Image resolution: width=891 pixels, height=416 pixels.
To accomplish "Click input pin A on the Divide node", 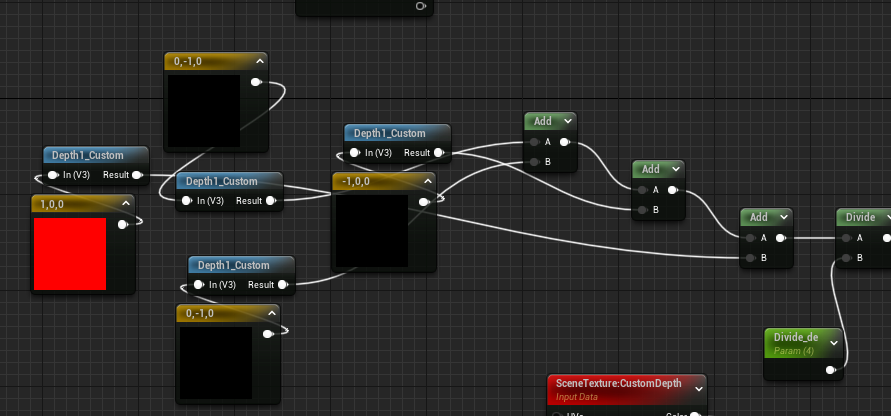I will pyautogui.click(x=846, y=238).
